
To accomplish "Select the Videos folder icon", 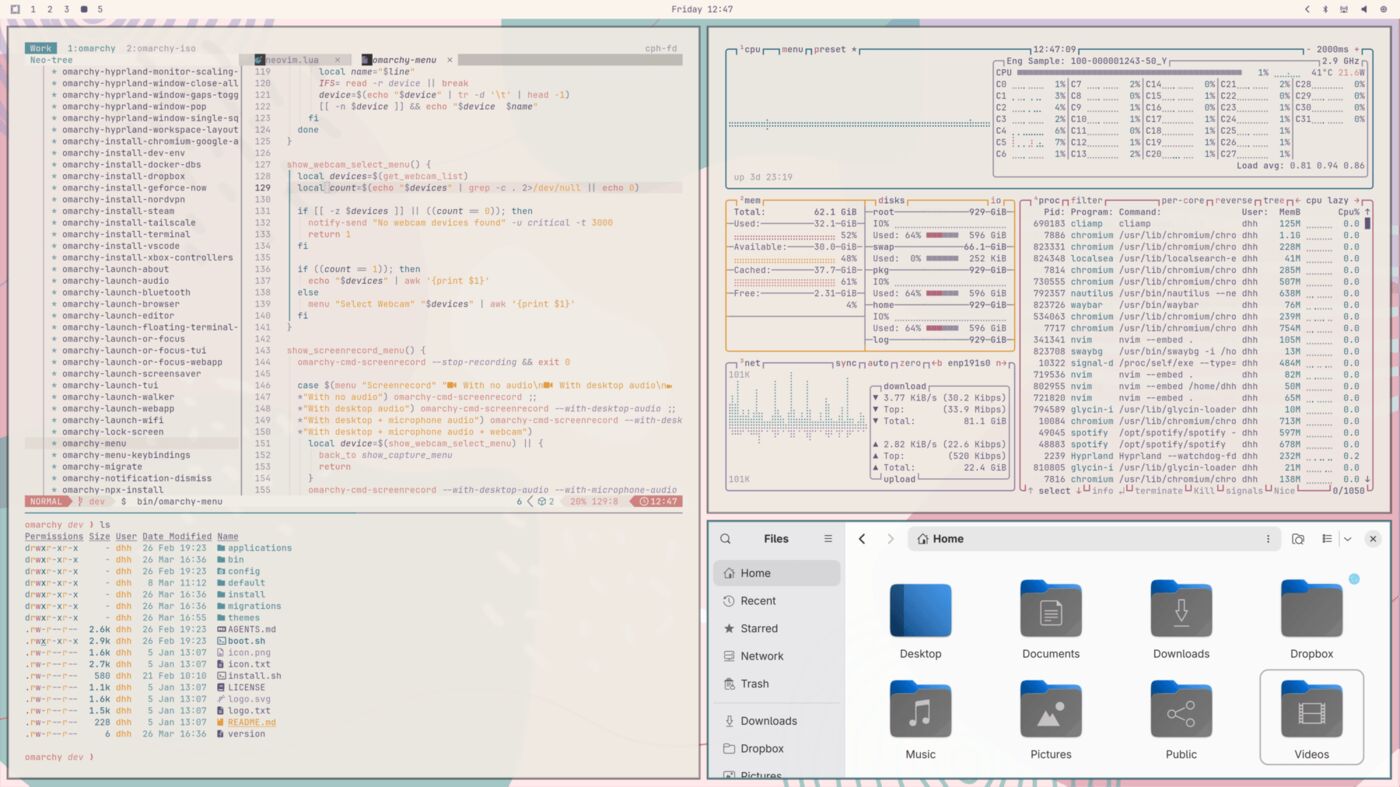I will pos(1311,709).
